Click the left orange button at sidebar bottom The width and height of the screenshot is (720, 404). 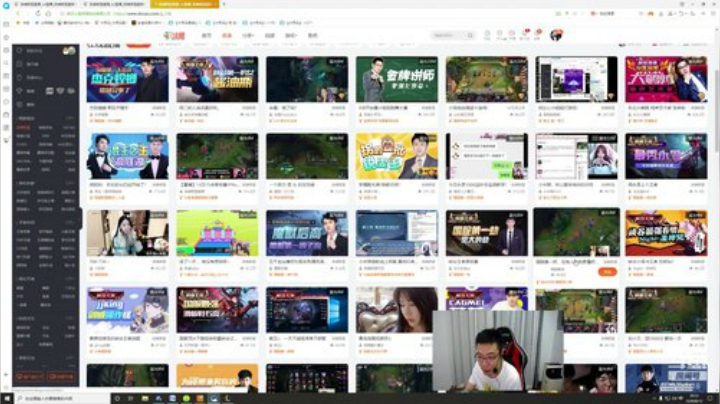[x=30, y=376]
